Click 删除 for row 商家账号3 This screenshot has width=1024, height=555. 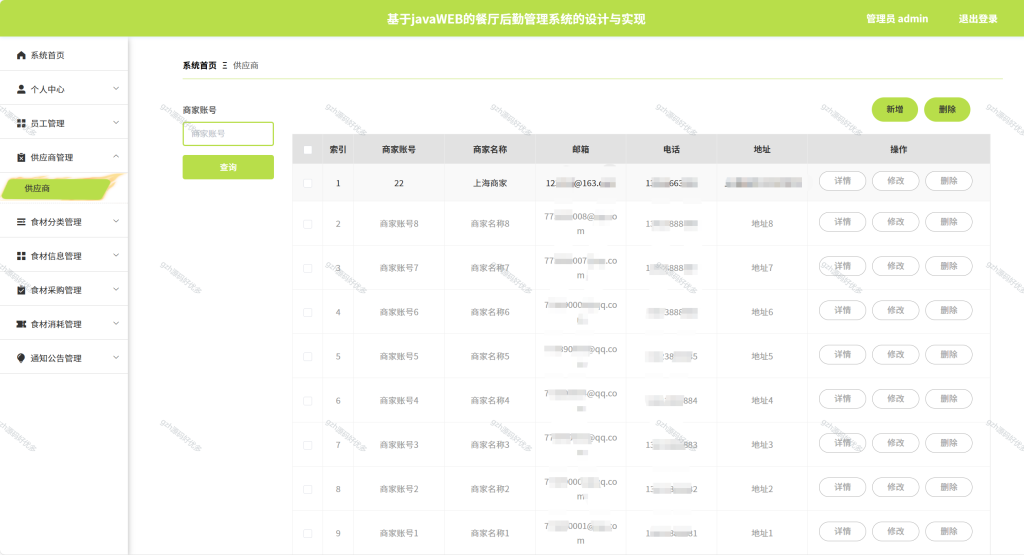[x=948, y=443]
